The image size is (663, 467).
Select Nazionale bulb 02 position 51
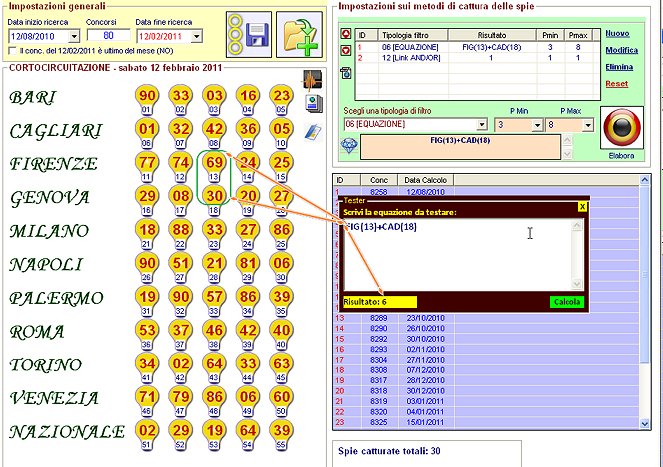click(147, 434)
